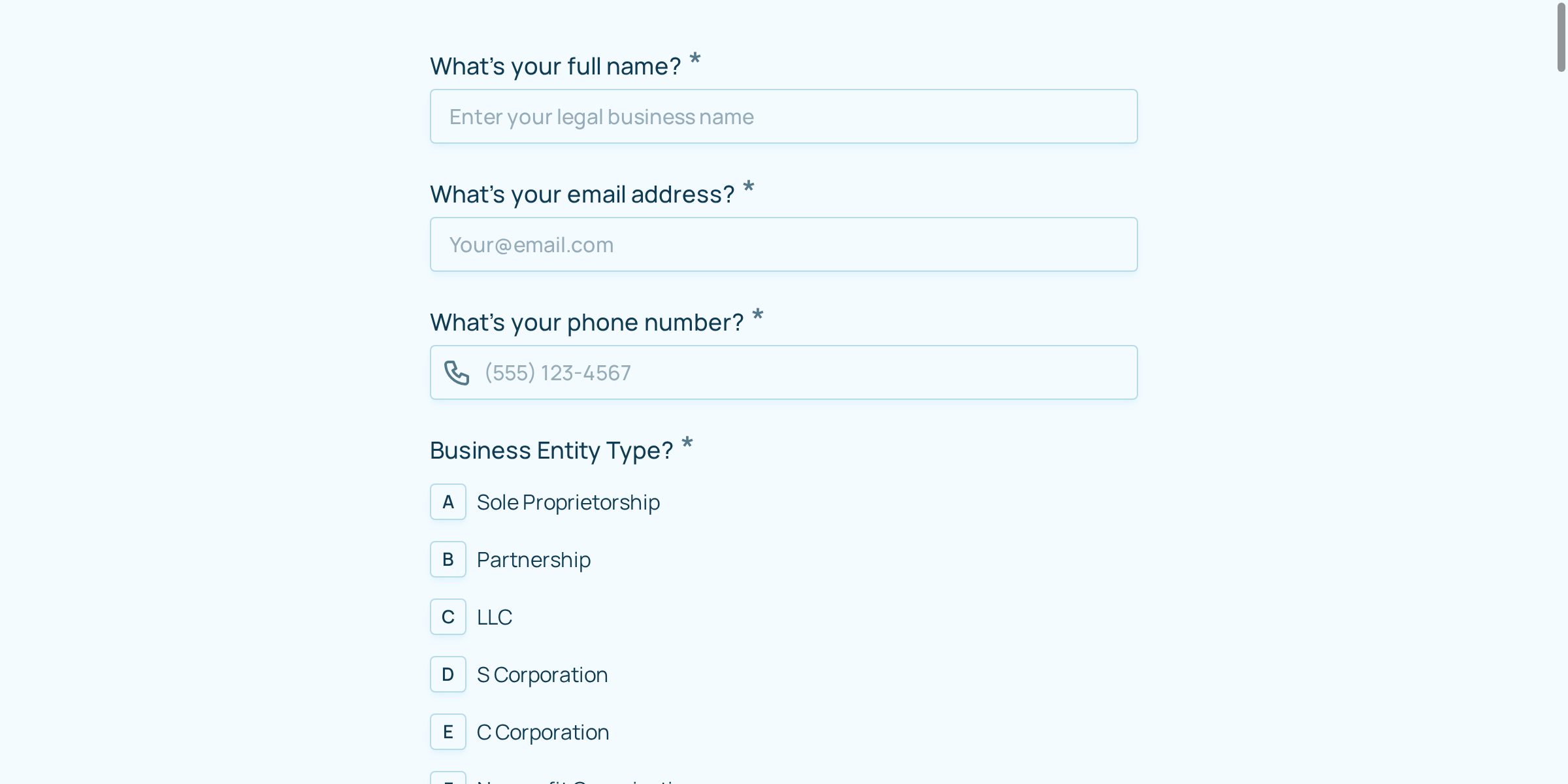
Task: Pick the letter C option badge
Action: coord(448,617)
